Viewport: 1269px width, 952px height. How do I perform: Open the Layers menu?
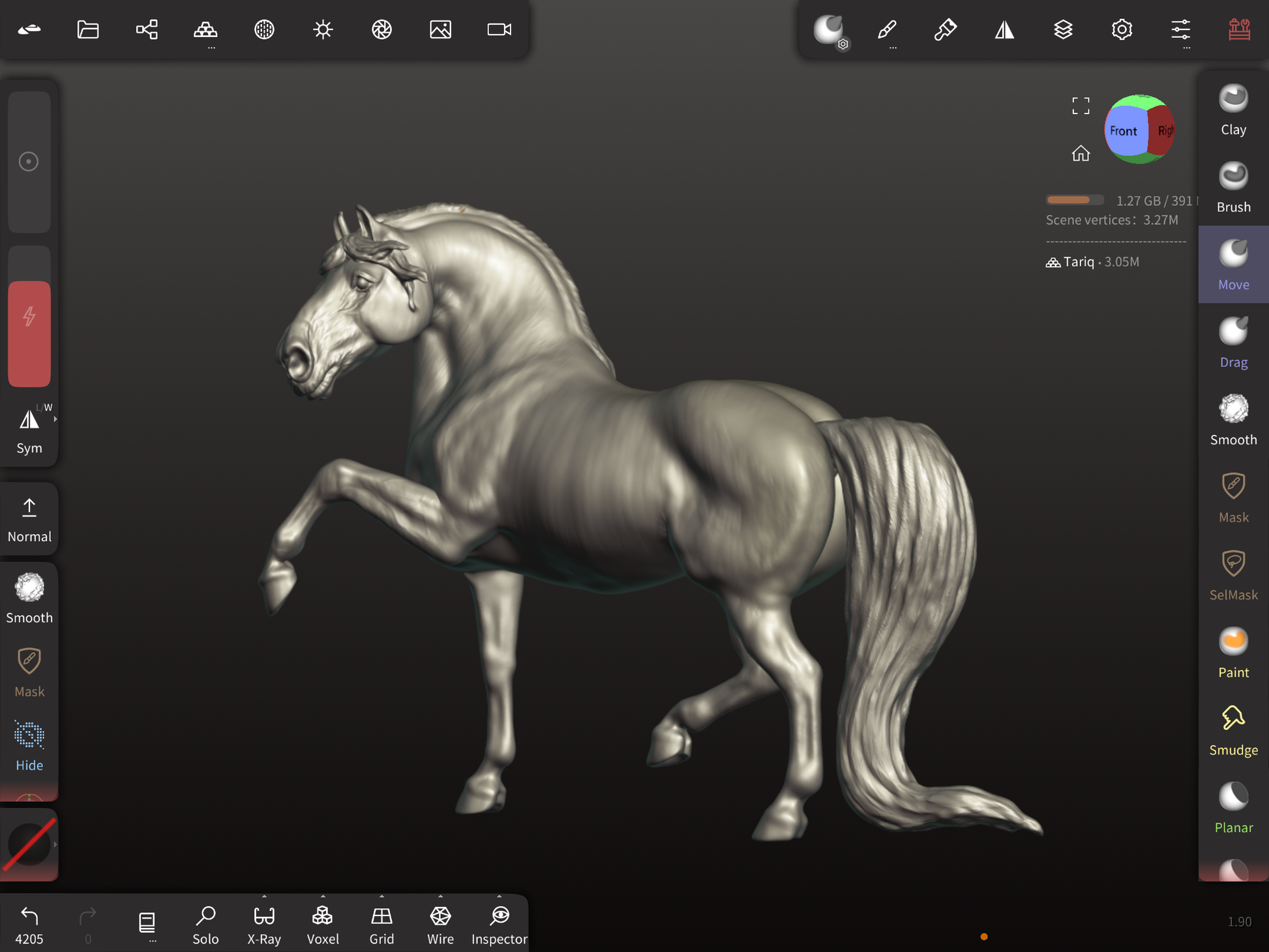click(1063, 29)
